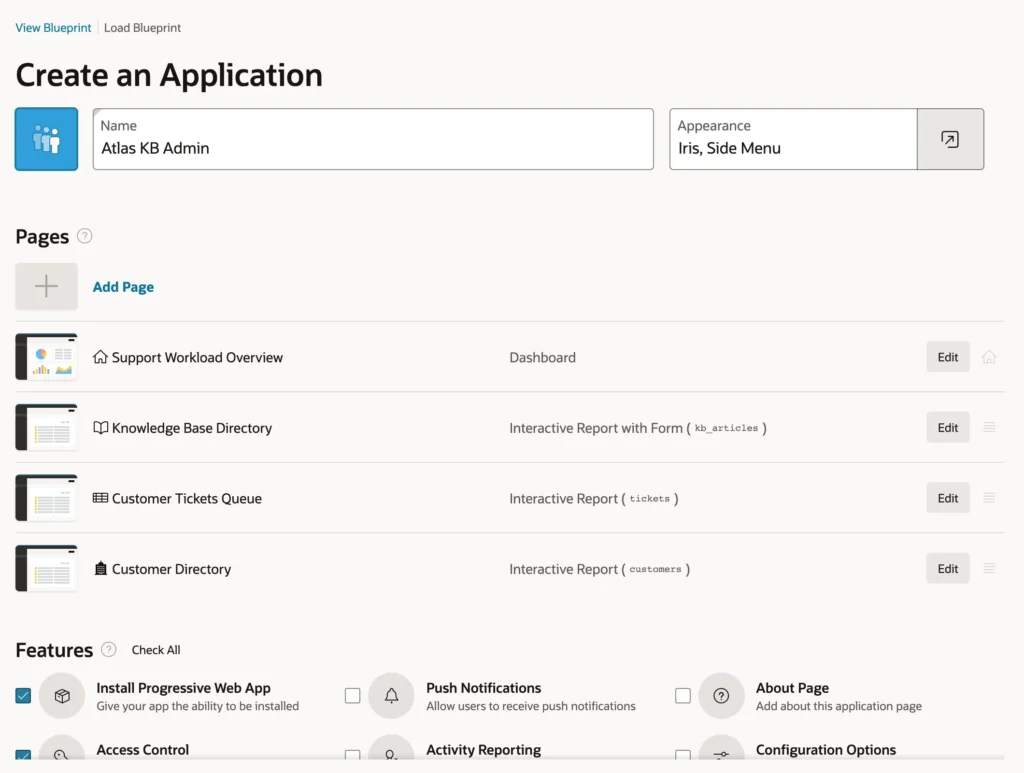
Task: Click the customers table name
Action: 655,569
